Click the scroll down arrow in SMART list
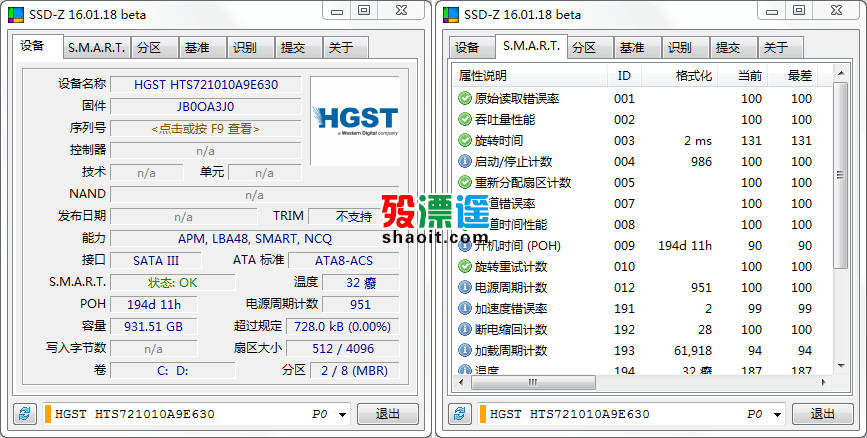867x438 pixels. click(x=840, y=365)
